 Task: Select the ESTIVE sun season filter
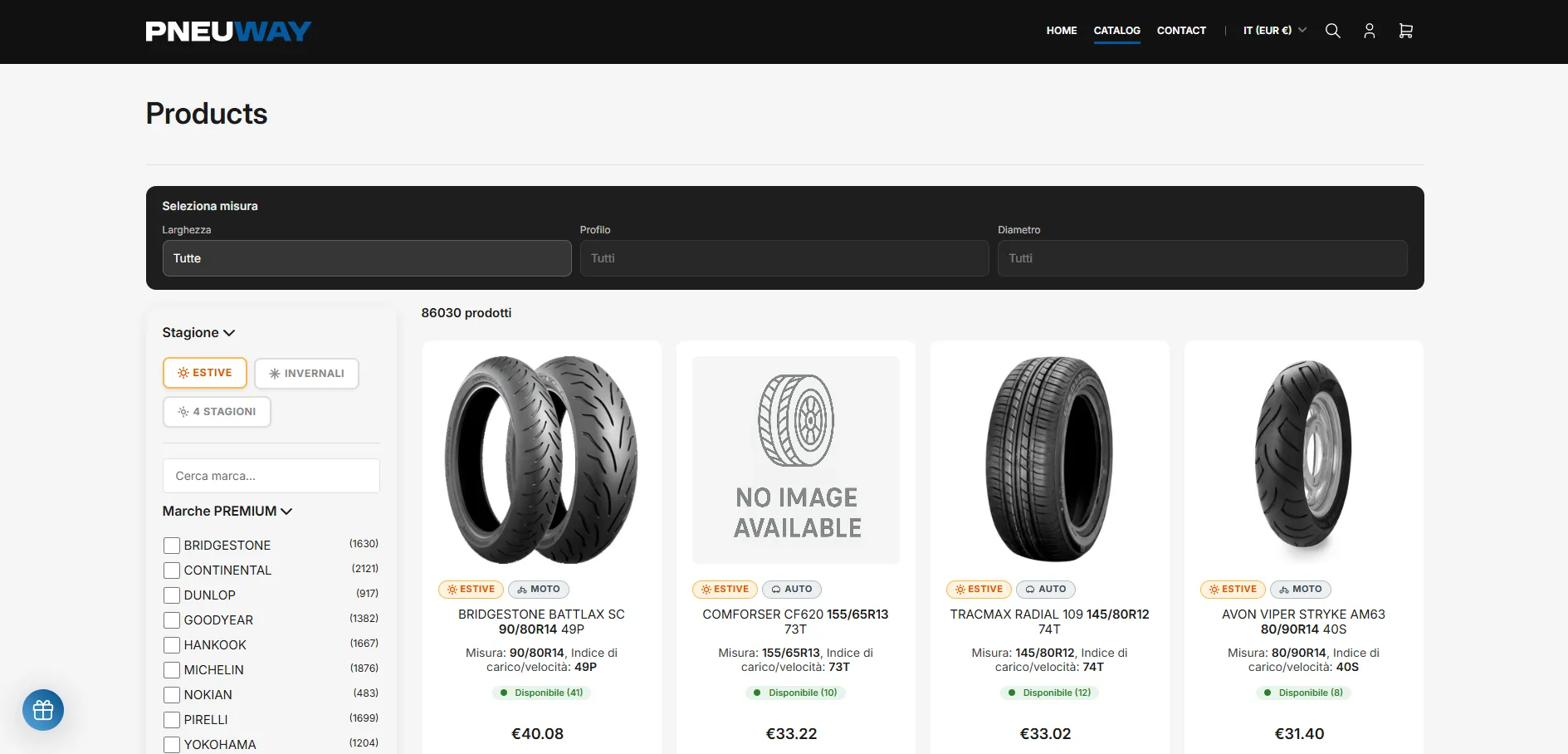click(x=205, y=373)
